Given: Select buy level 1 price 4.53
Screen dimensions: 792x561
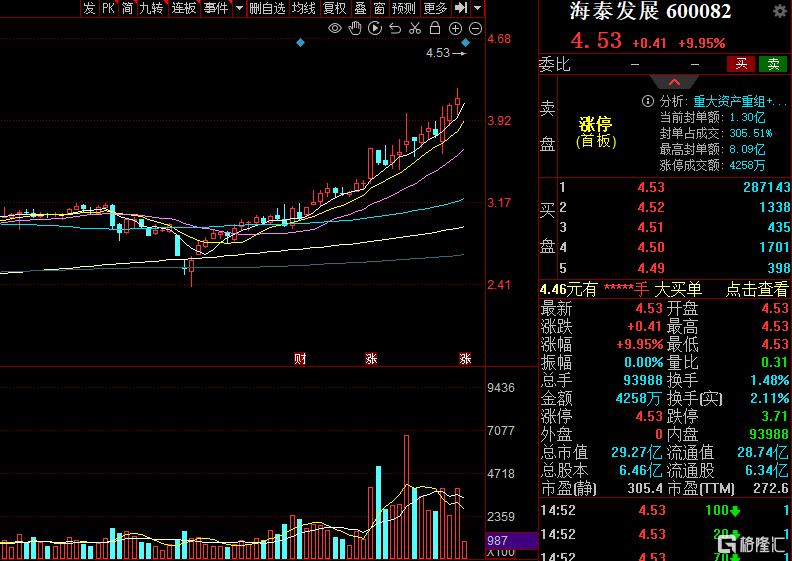Looking at the screenshot, I should tap(651, 187).
